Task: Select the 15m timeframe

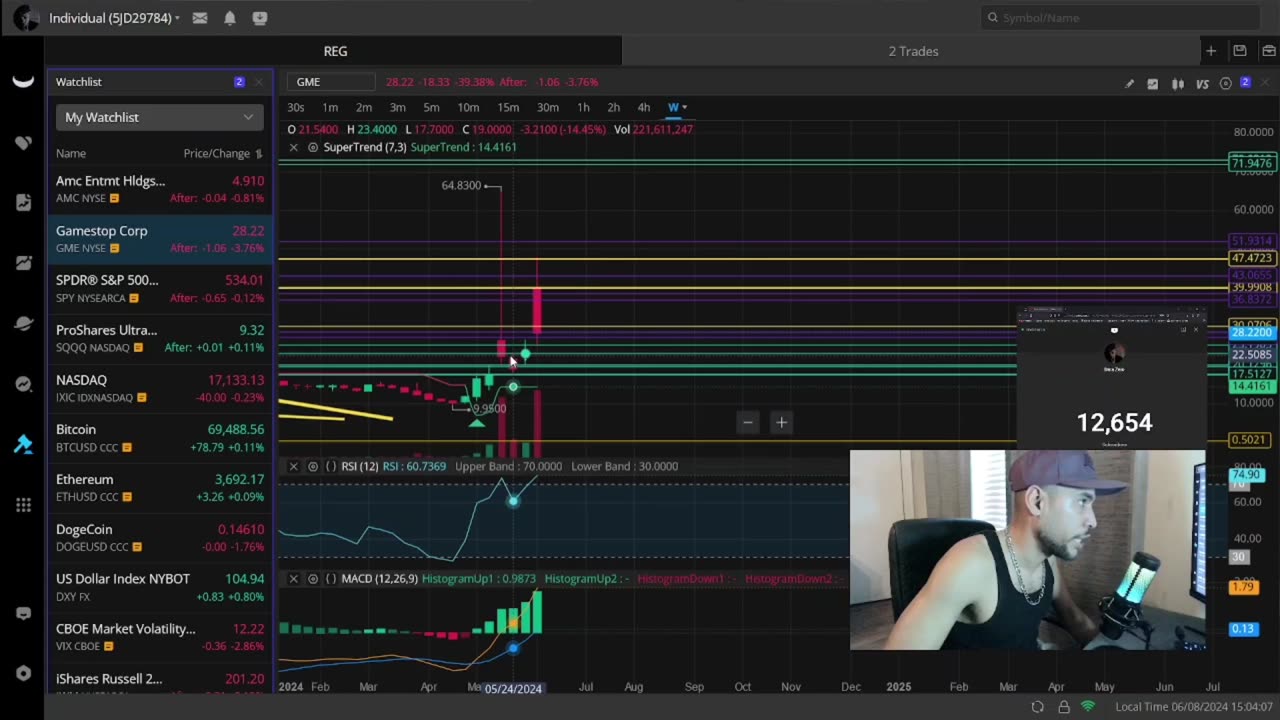Action: click(508, 107)
